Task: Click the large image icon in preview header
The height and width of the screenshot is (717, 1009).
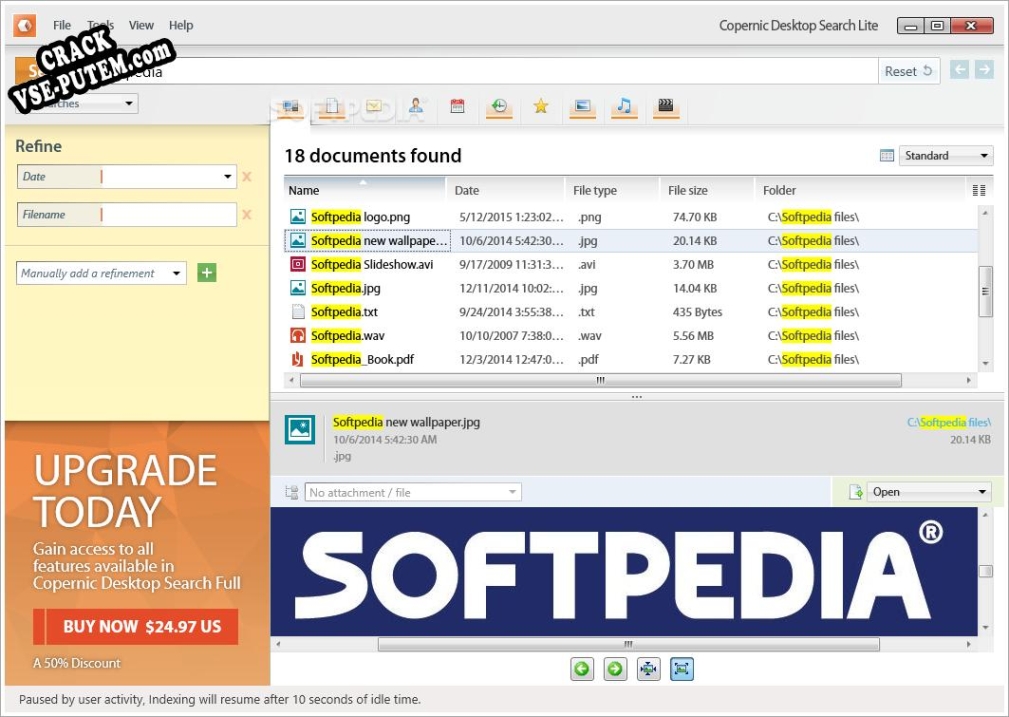Action: click(300, 430)
